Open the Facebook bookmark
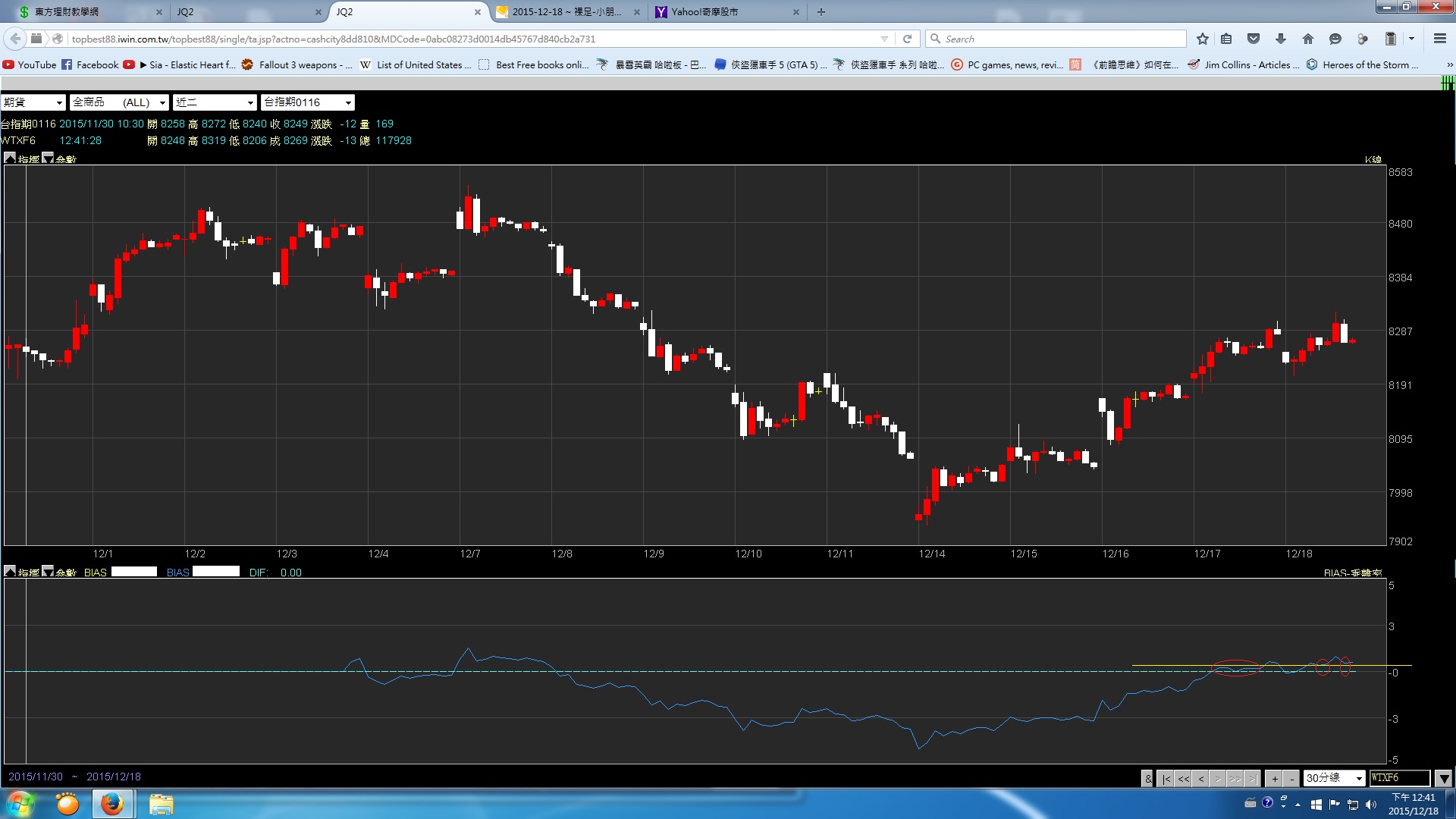The height and width of the screenshot is (819, 1456). click(89, 64)
